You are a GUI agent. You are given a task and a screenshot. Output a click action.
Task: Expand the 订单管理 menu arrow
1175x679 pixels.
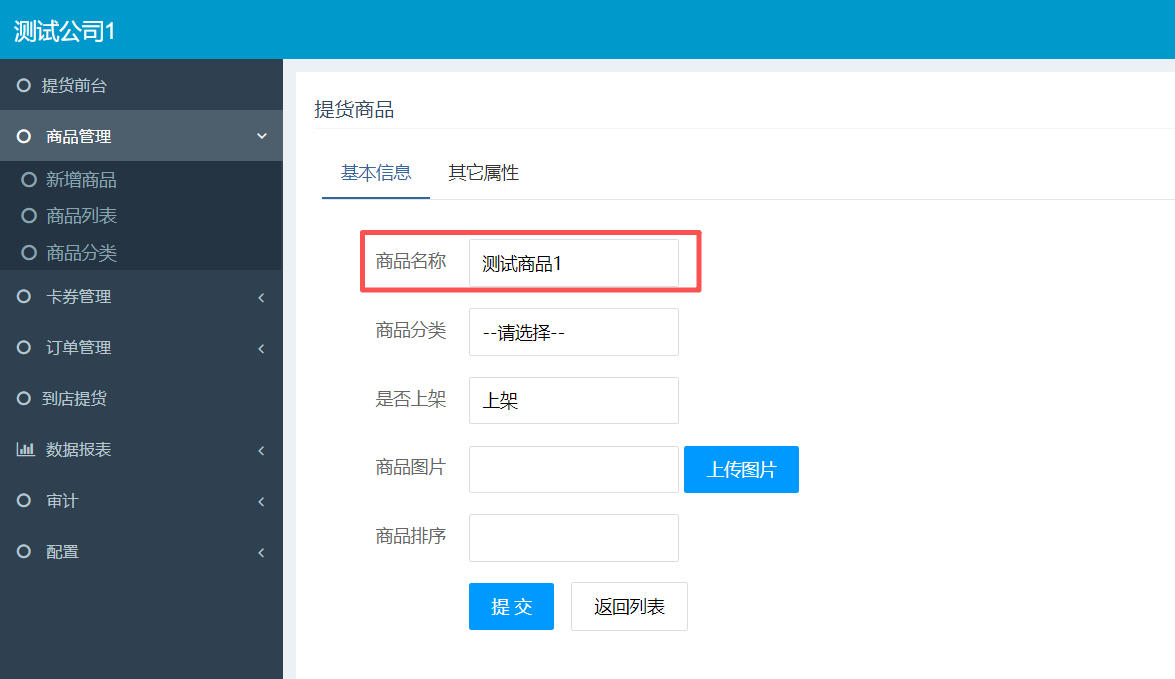(x=261, y=348)
